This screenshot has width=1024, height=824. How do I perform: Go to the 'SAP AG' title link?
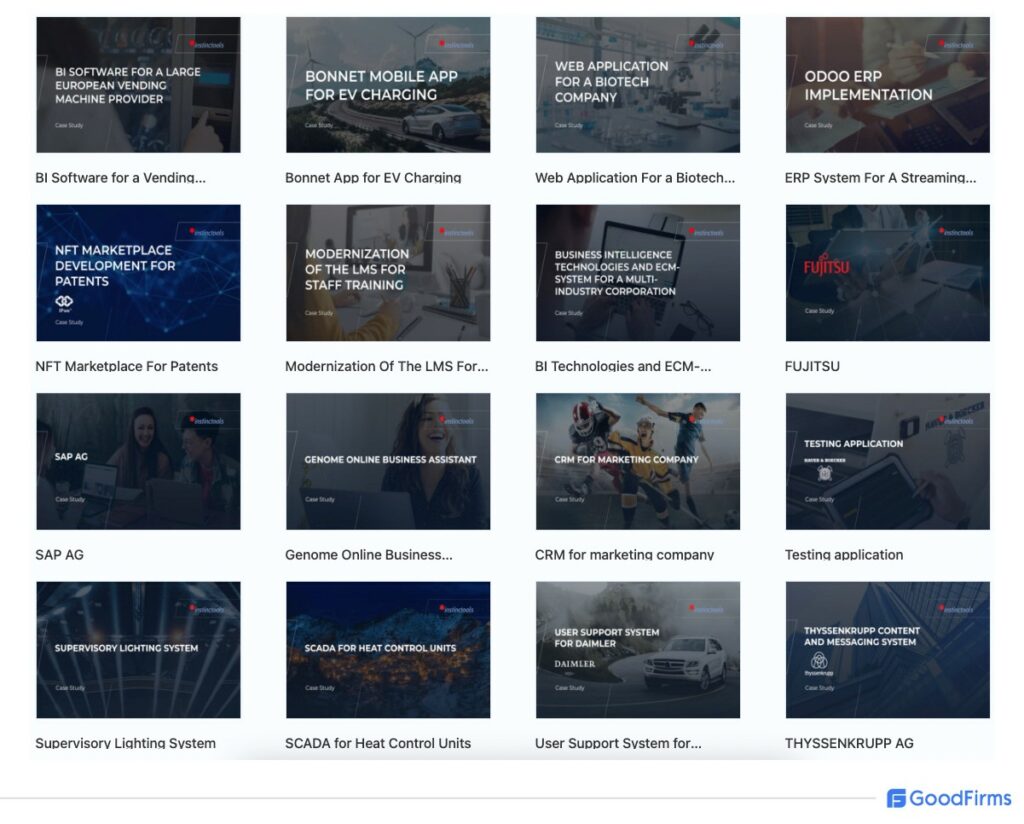tap(59, 555)
